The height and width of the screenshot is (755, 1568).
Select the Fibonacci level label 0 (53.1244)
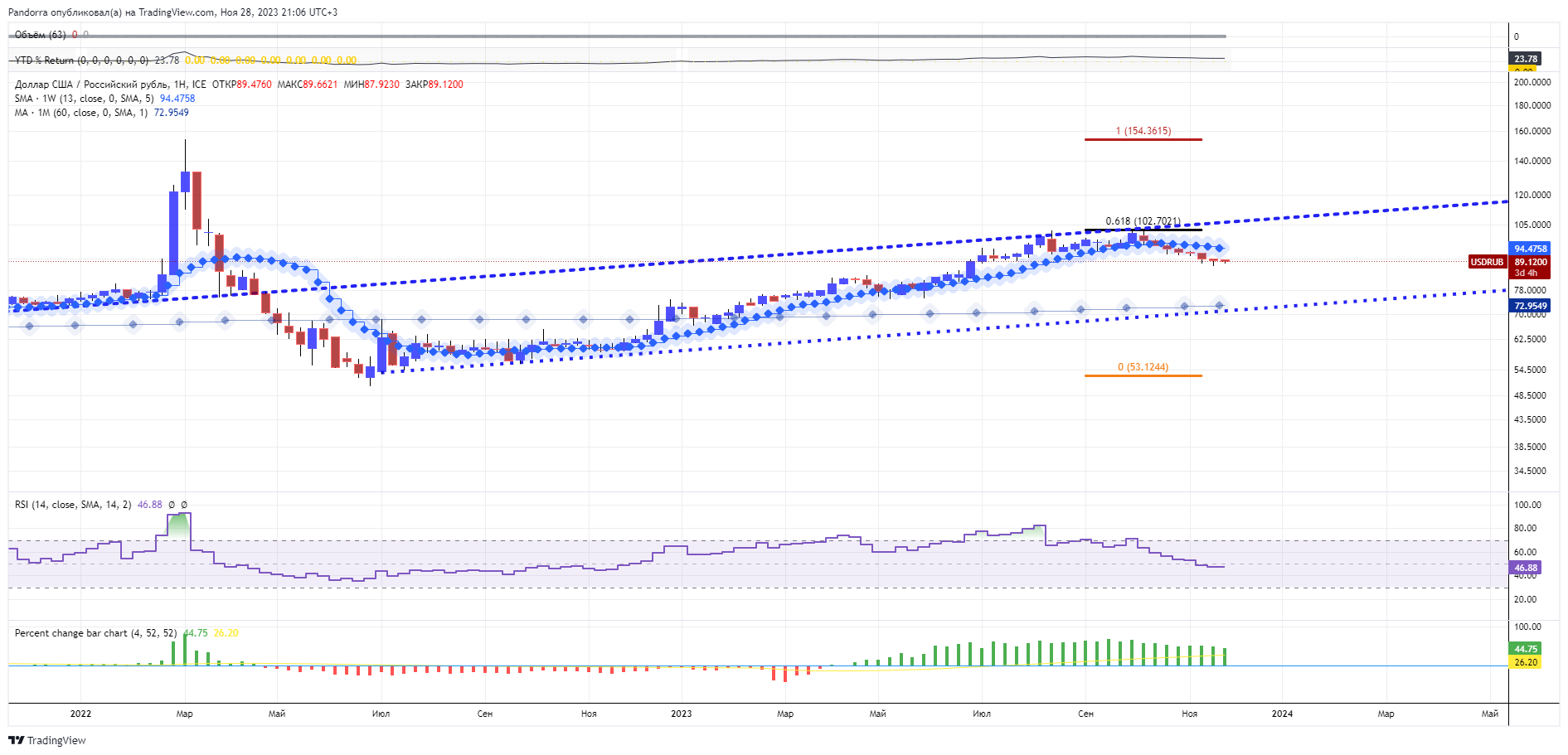[1143, 367]
